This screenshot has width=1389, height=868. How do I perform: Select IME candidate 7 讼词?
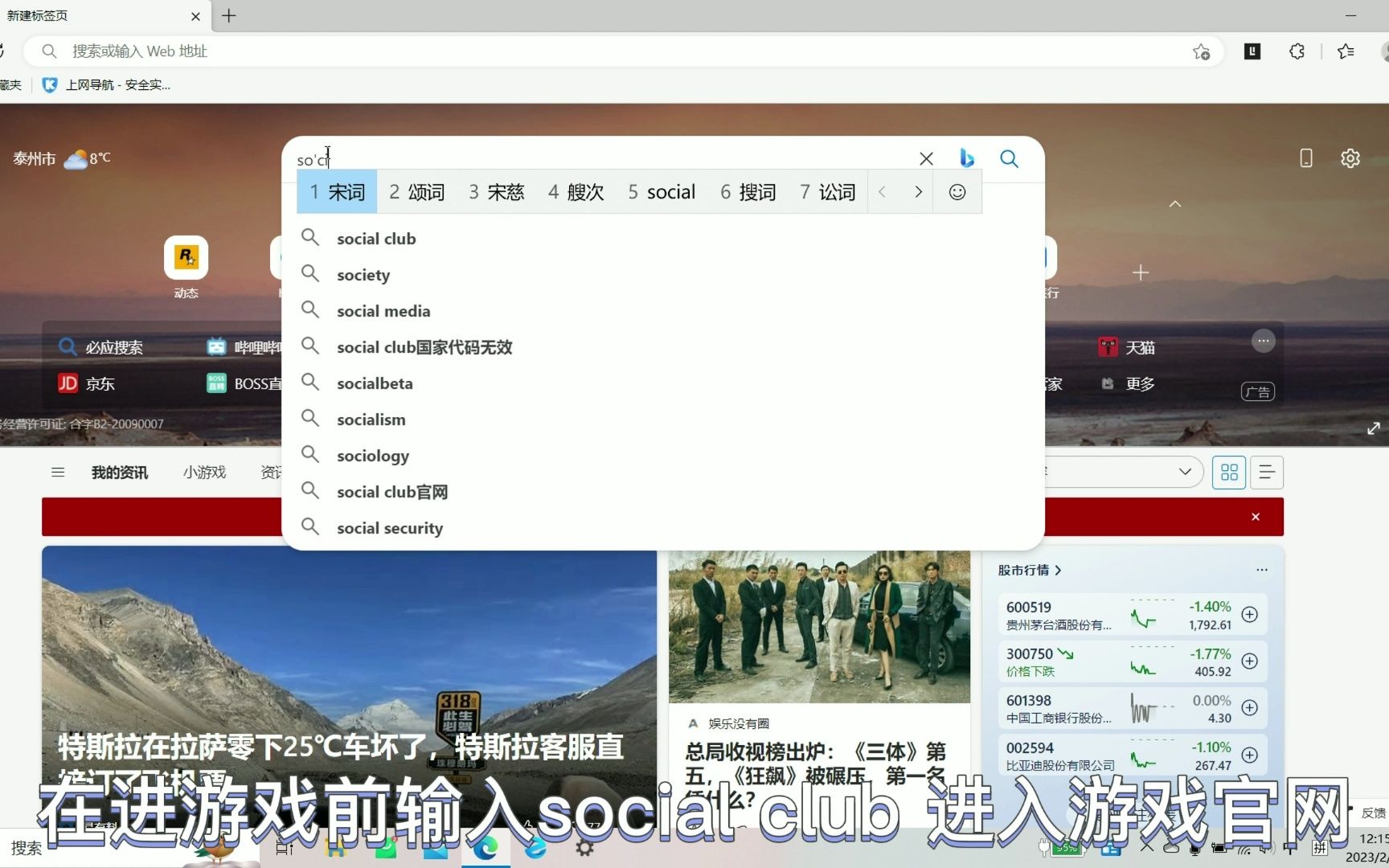click(x=828, y=192)
